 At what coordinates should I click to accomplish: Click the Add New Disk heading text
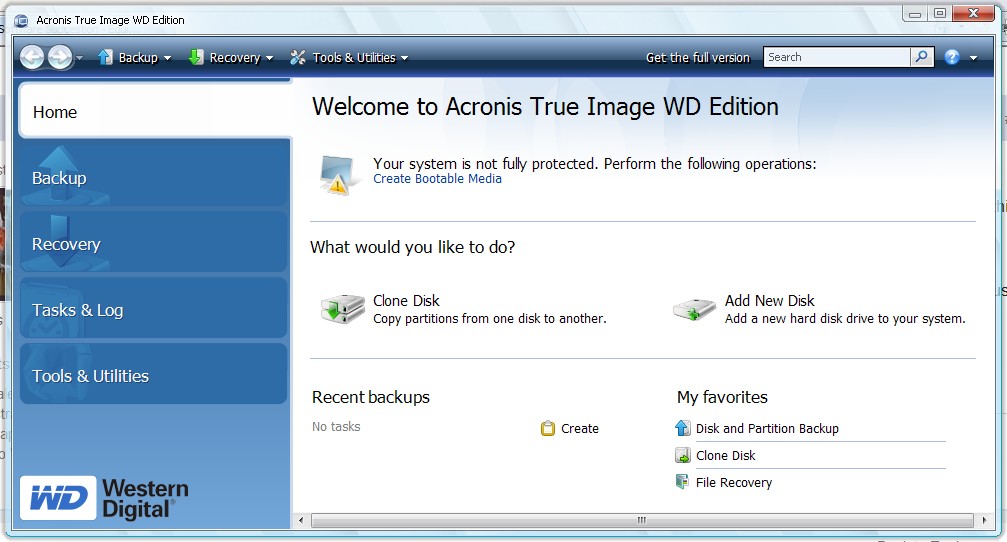pyautogui.click(x=769, y=301)
